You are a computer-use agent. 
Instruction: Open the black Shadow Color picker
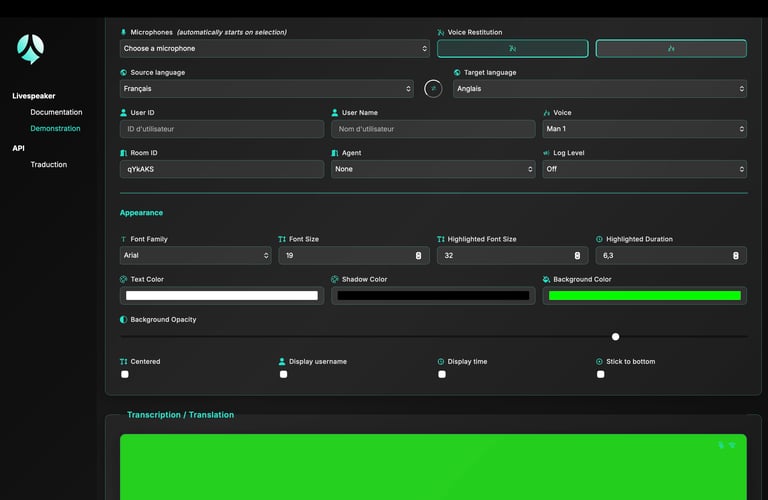433,295
